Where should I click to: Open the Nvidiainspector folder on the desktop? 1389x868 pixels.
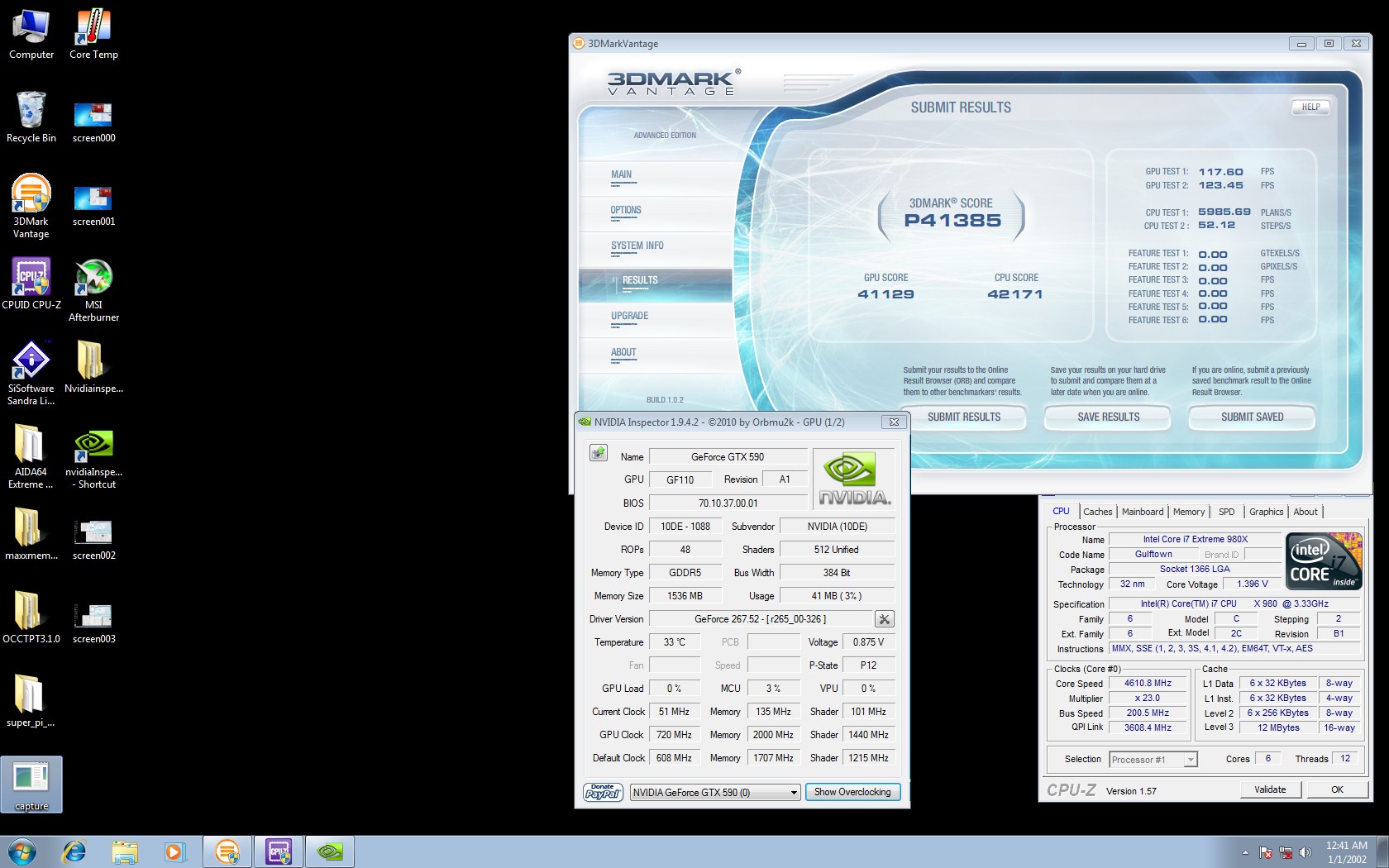pyautogui.click(x=93, y=368)
